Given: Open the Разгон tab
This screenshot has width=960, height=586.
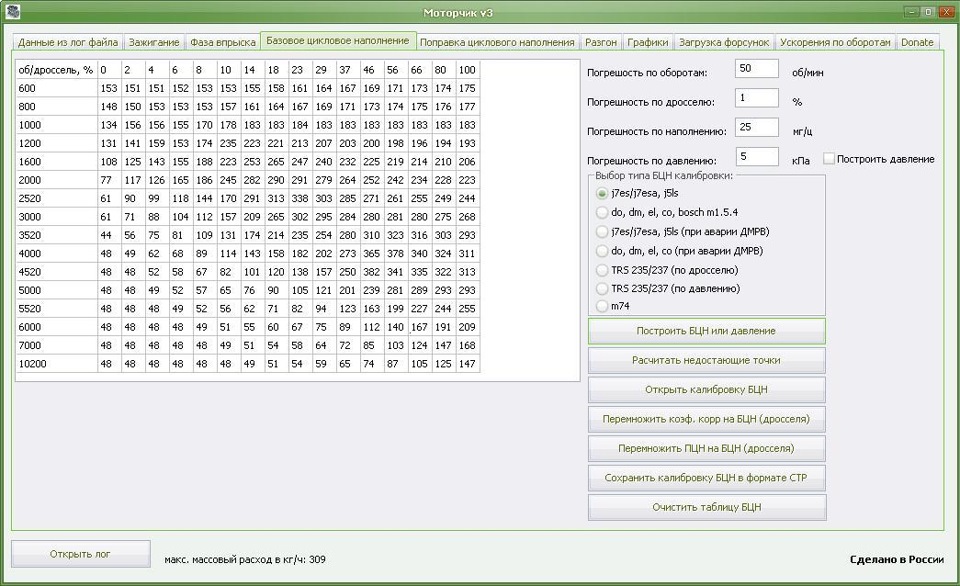Looking at the screenshot, I should click(601, 42).
